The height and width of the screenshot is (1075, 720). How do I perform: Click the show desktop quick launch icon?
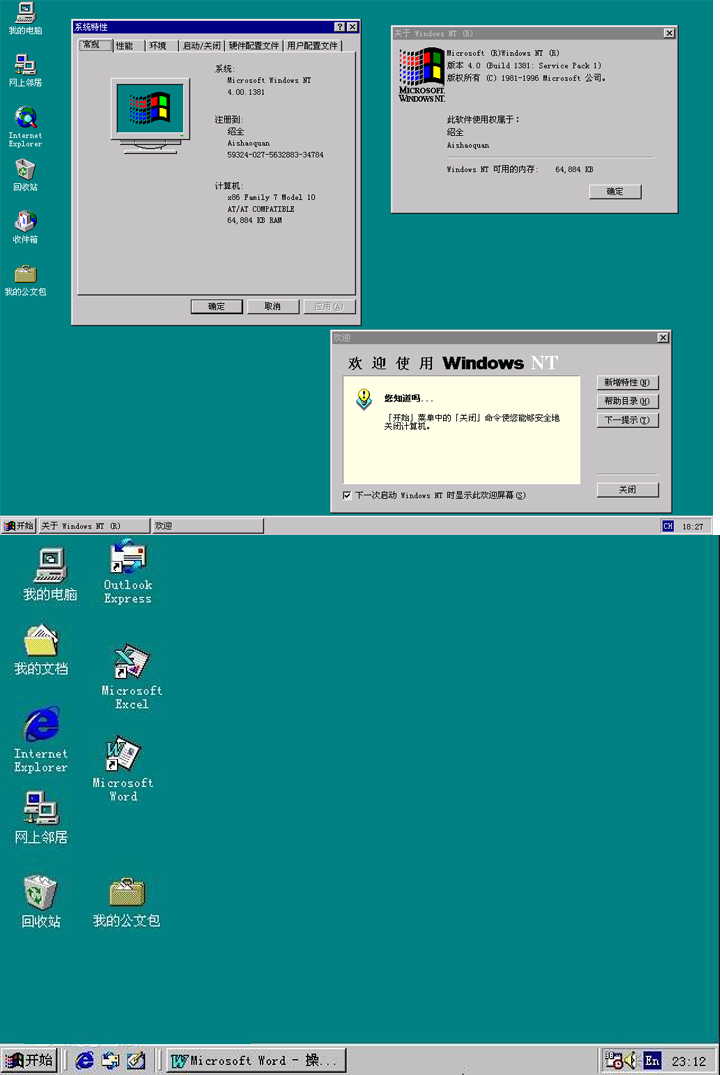pyautogui.click(x=136, y=1060)
